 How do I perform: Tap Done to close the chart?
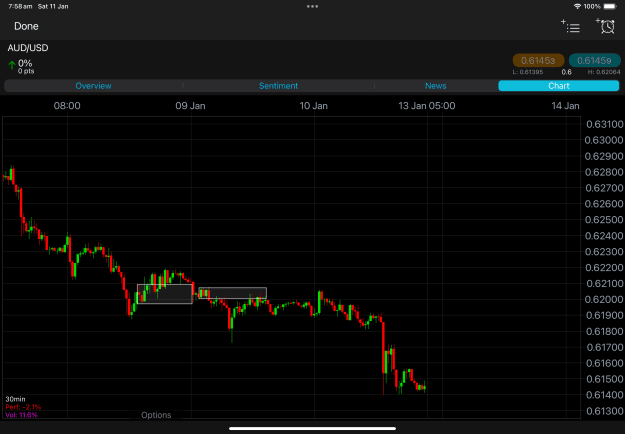(26, 26)
